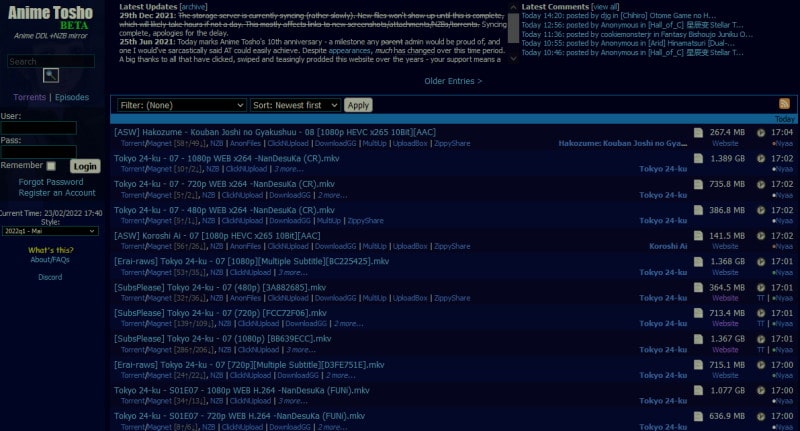Click clock icon in Erai-raws 720p row
This screenshot has width=800, height=431.
point(761,365)
